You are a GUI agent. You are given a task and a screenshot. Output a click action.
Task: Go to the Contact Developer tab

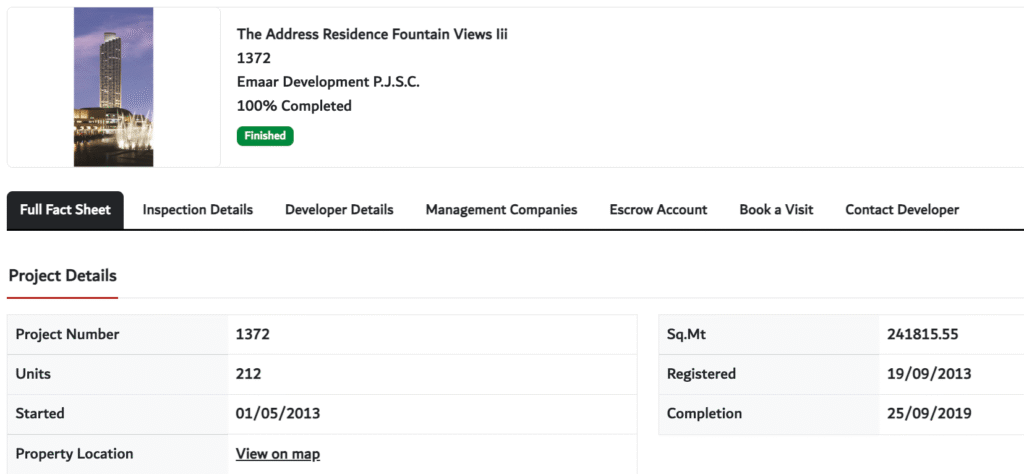[902, 210]
